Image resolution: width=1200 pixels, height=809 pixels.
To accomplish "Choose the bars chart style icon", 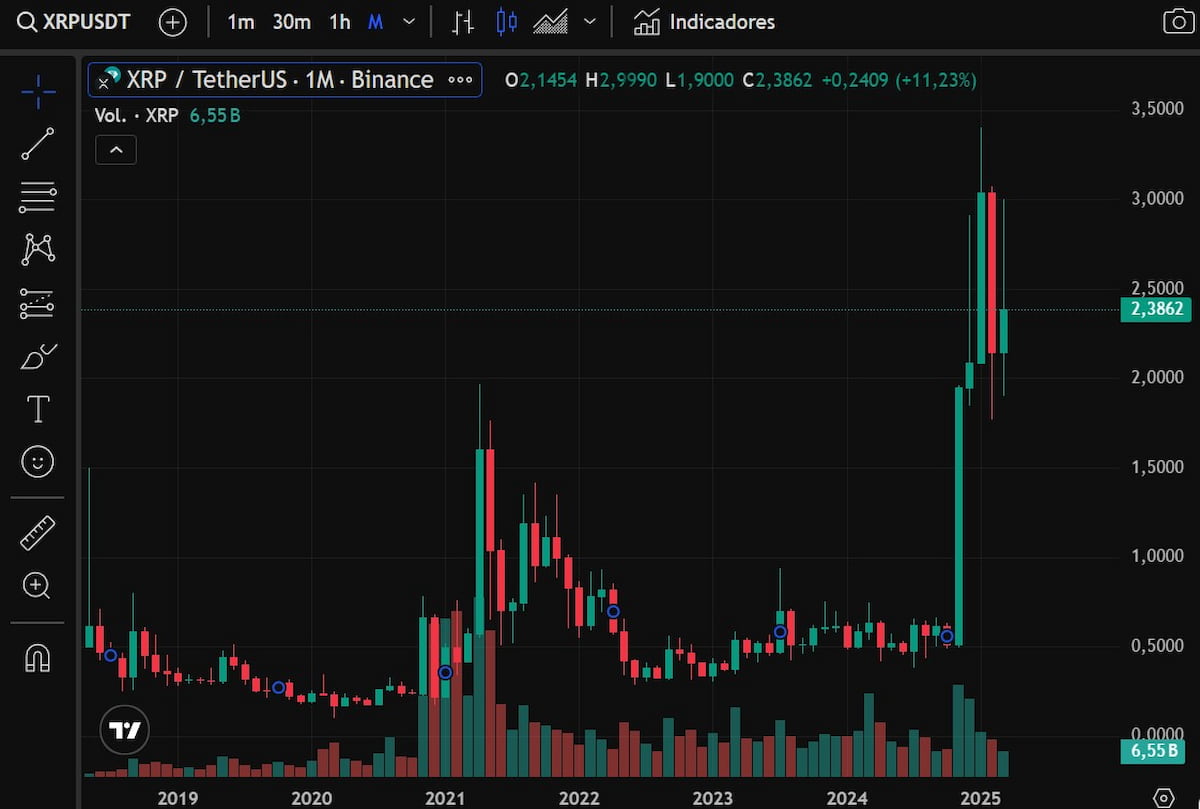I will 463,21.
